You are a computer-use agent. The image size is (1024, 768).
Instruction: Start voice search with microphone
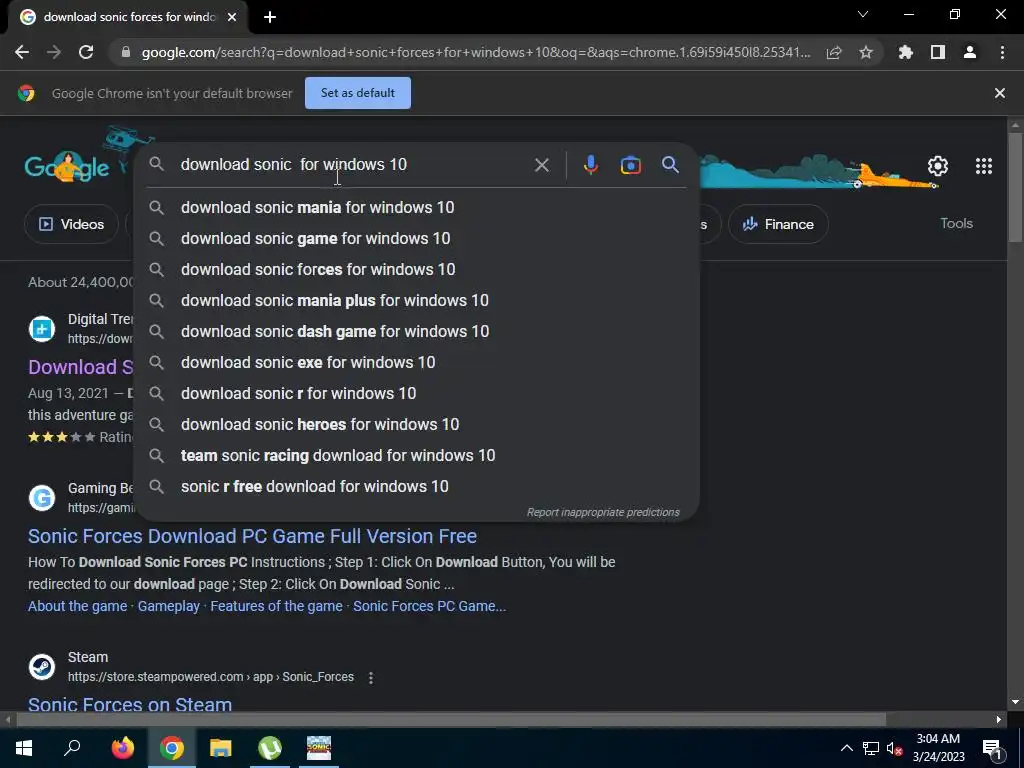590,165
